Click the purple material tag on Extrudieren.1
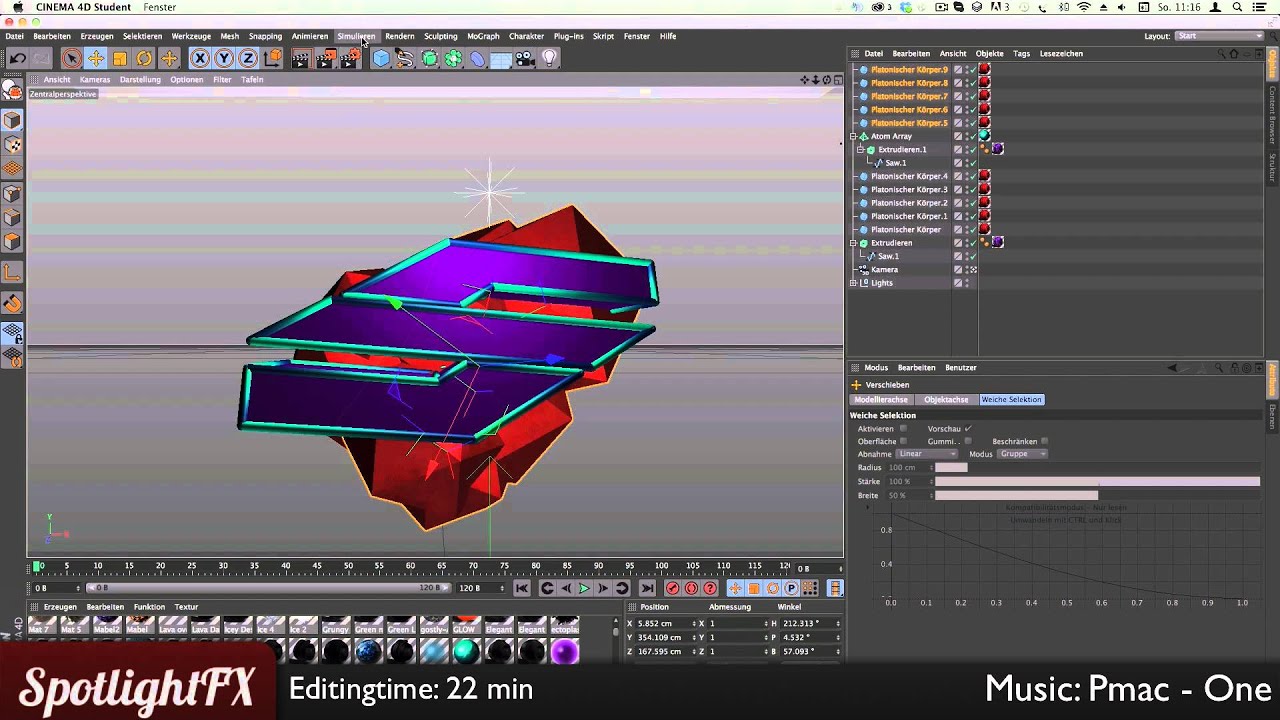Screen dimensions: 1280x720 click(997, 149)
